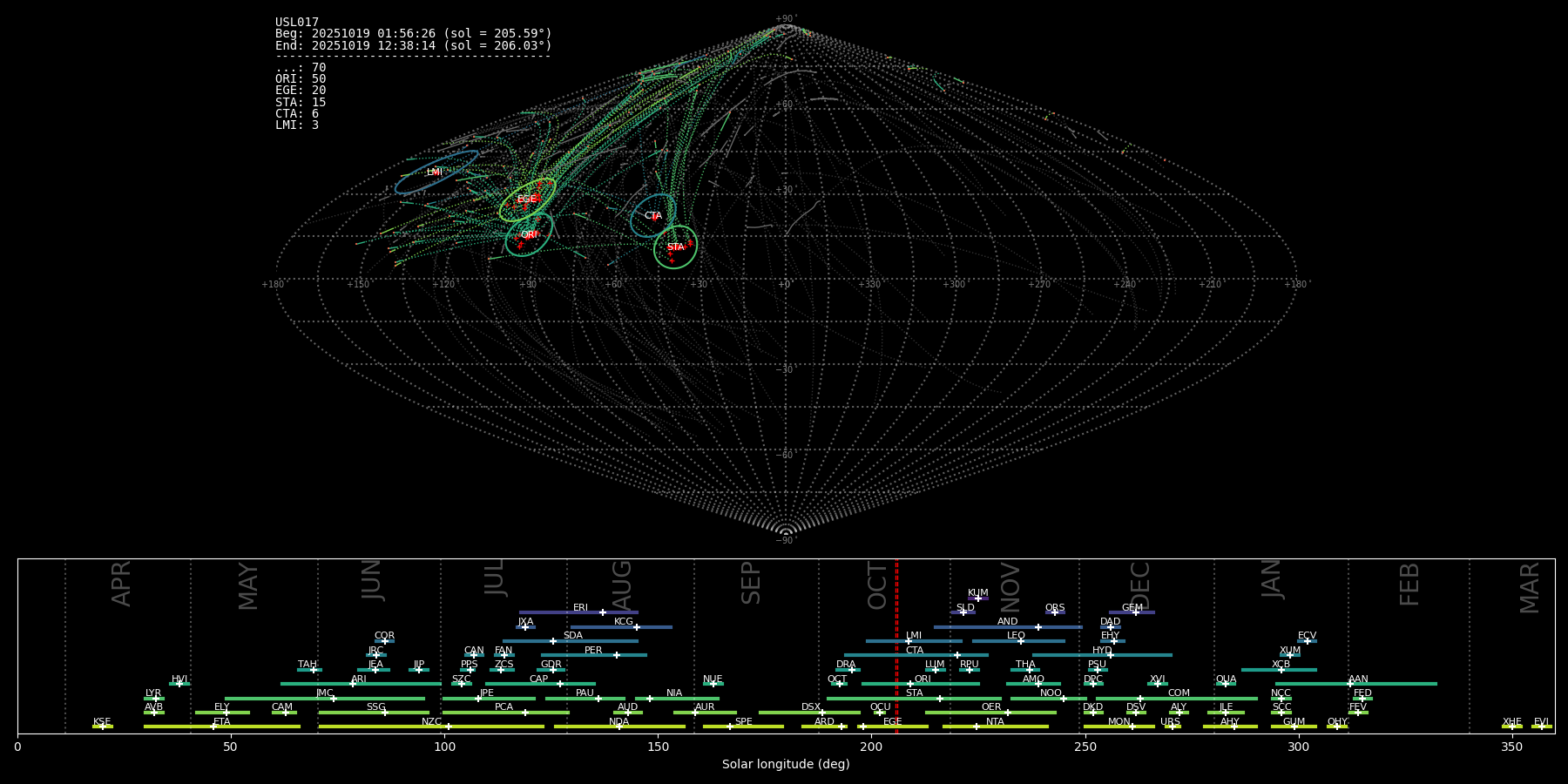The width and height of the screenshot is (1568, 784).
Task: Select the AAN shower label in timeline
Action: tap(1358, 679)
